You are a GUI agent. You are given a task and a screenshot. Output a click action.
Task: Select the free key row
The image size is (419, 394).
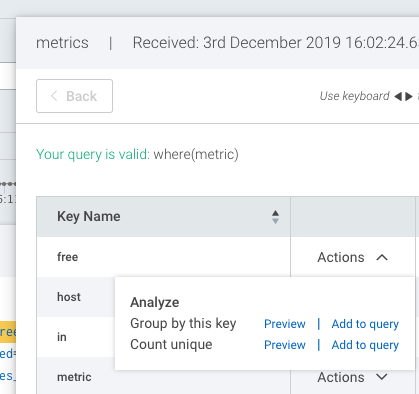tap(163, 257)
